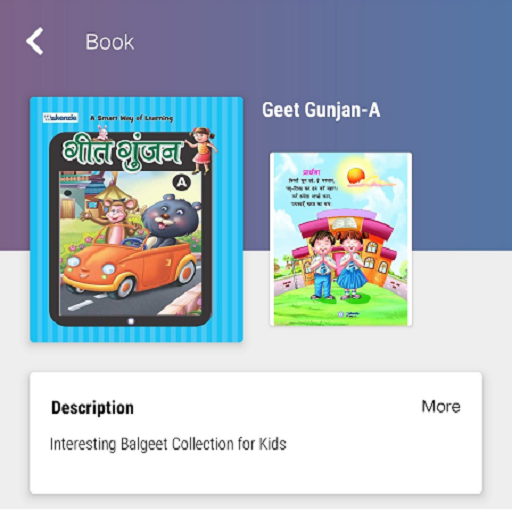Tap 'A Smart Way of Learning' tagline
512x512 pixels.
132,118
